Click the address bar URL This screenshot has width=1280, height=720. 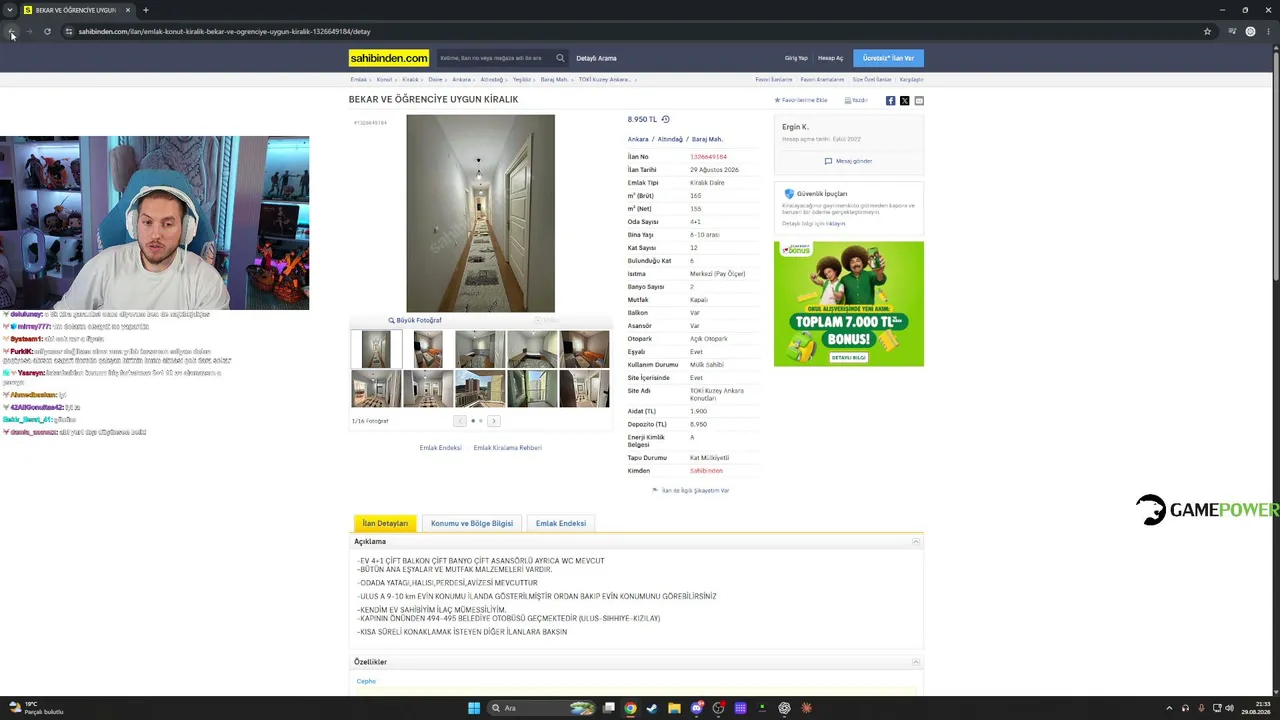[224, 32]
